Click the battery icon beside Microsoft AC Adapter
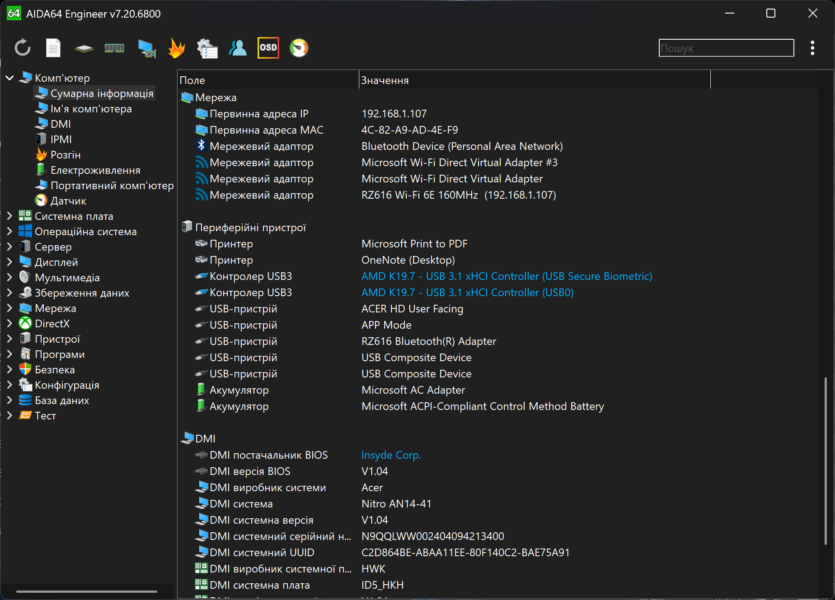835x600 pixels. tap(201, 390)
